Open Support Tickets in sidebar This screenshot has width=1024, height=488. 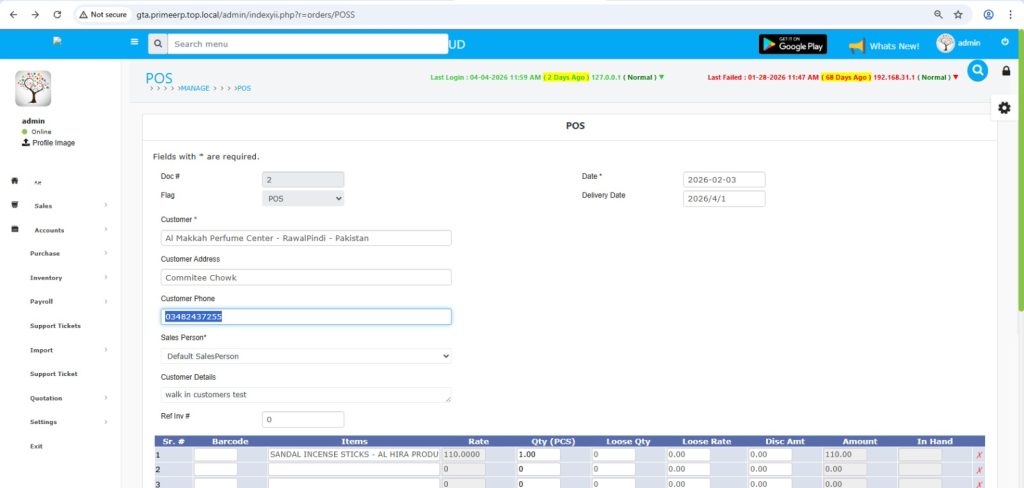(55, 326)
